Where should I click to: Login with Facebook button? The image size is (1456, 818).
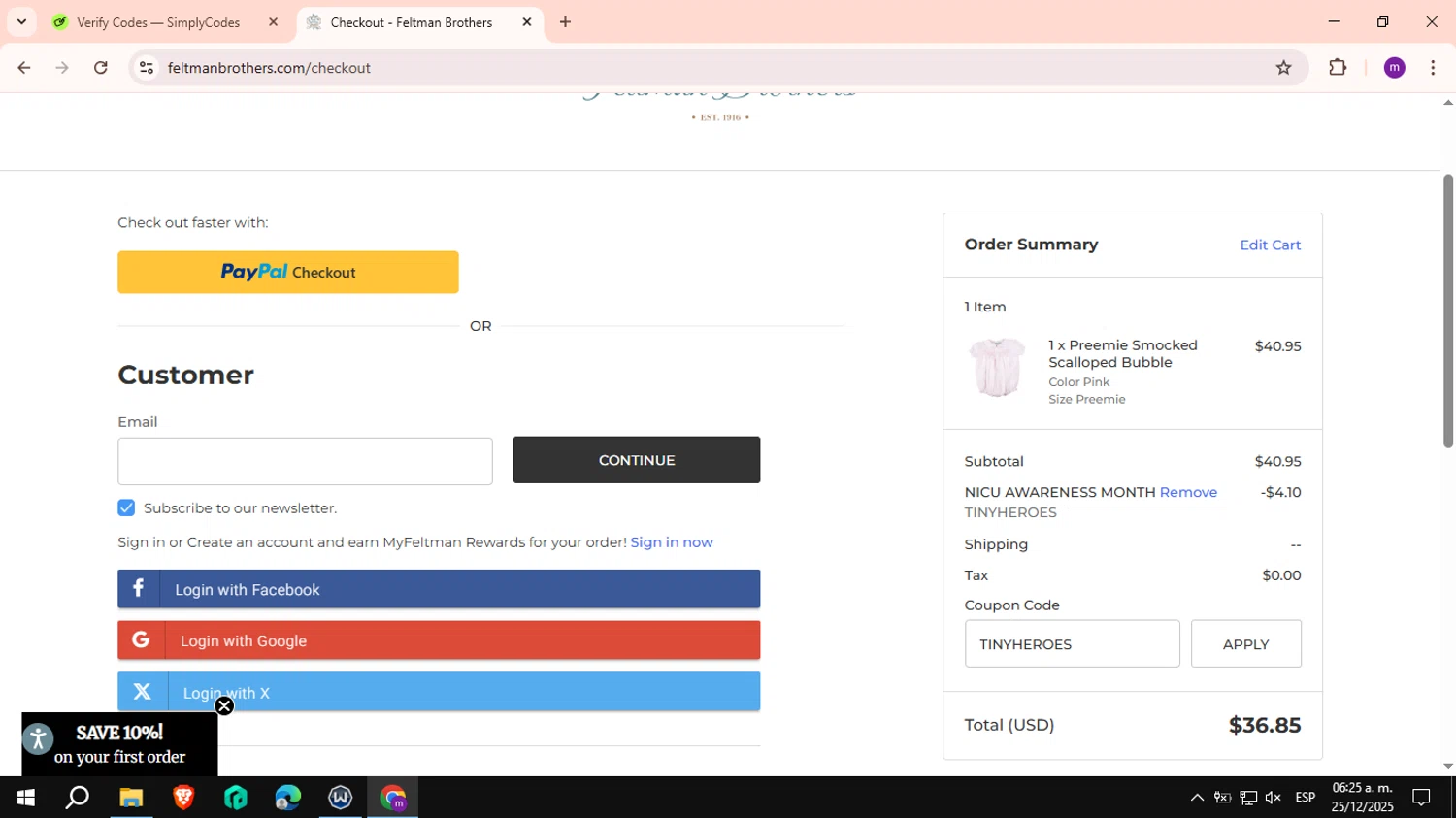(x=439, y=589)
